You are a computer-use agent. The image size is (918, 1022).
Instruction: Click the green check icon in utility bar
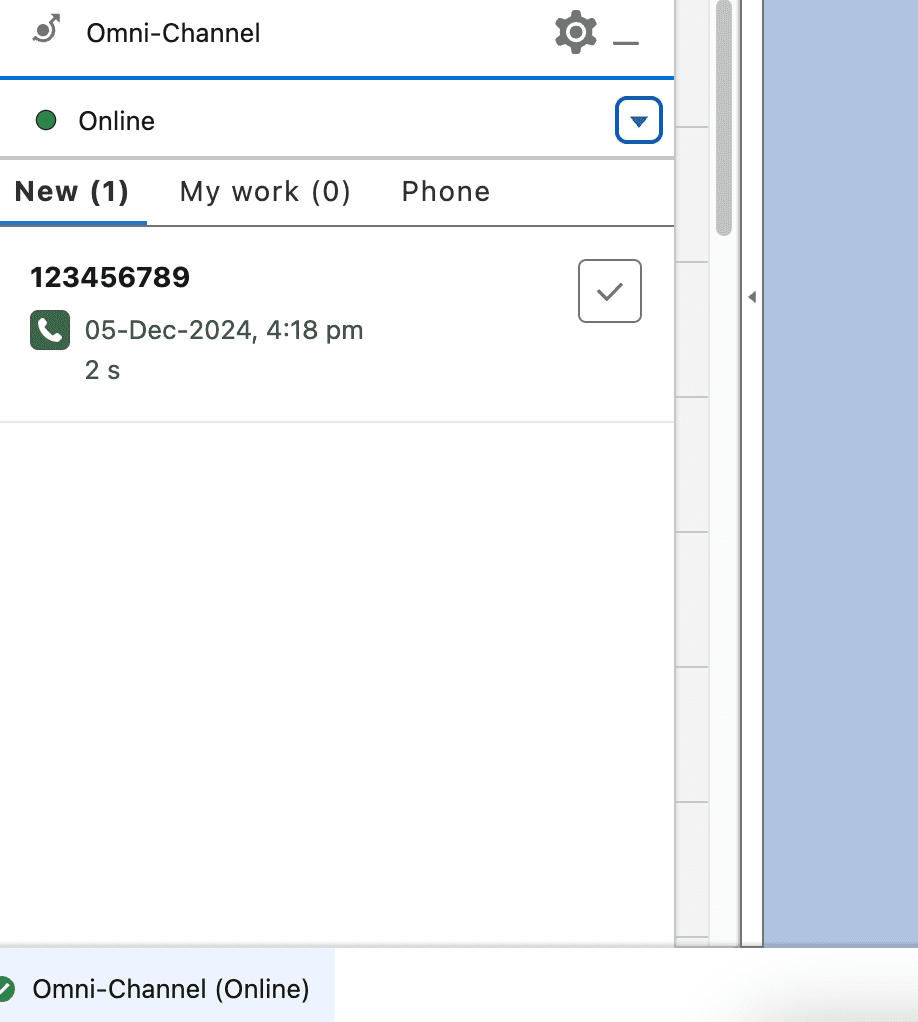(x=6, y=990)
